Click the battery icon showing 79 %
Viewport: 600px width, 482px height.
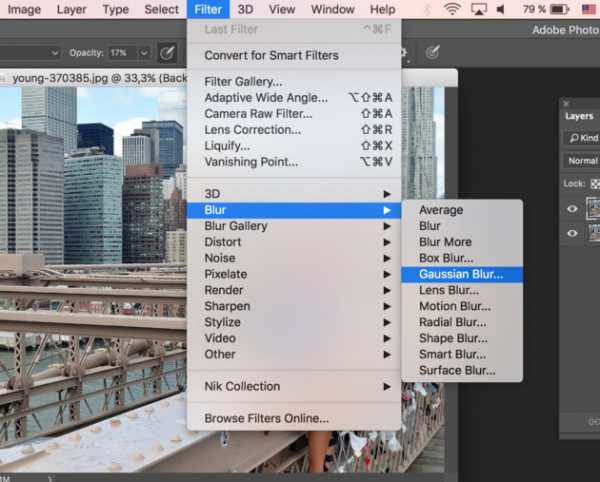point(559,9)
